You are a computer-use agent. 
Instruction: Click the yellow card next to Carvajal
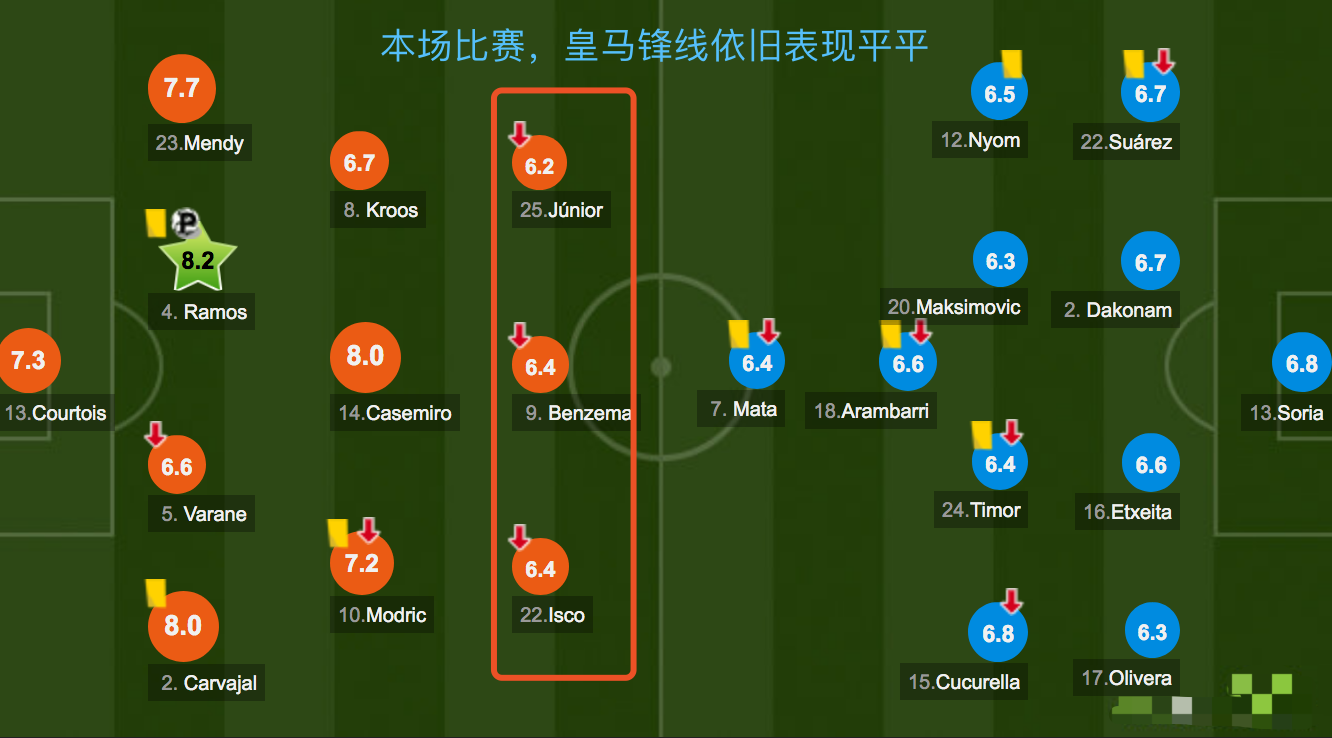156,593
